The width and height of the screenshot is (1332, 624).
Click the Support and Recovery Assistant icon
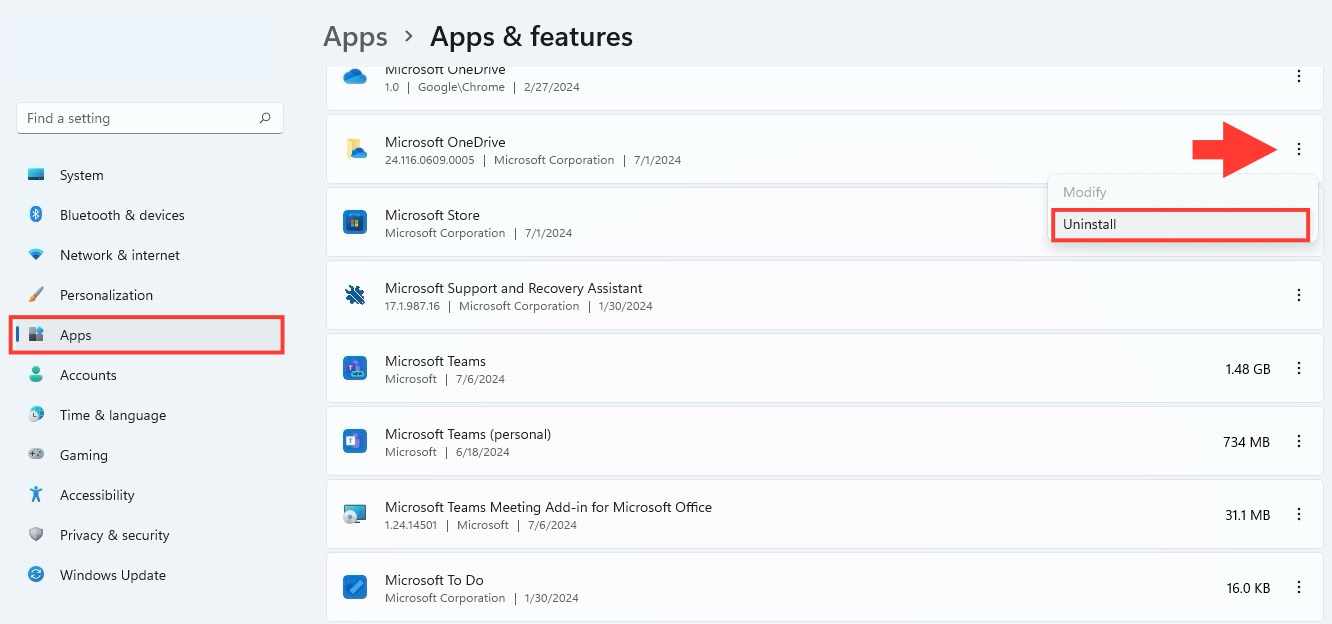click(x=355, y=295)
